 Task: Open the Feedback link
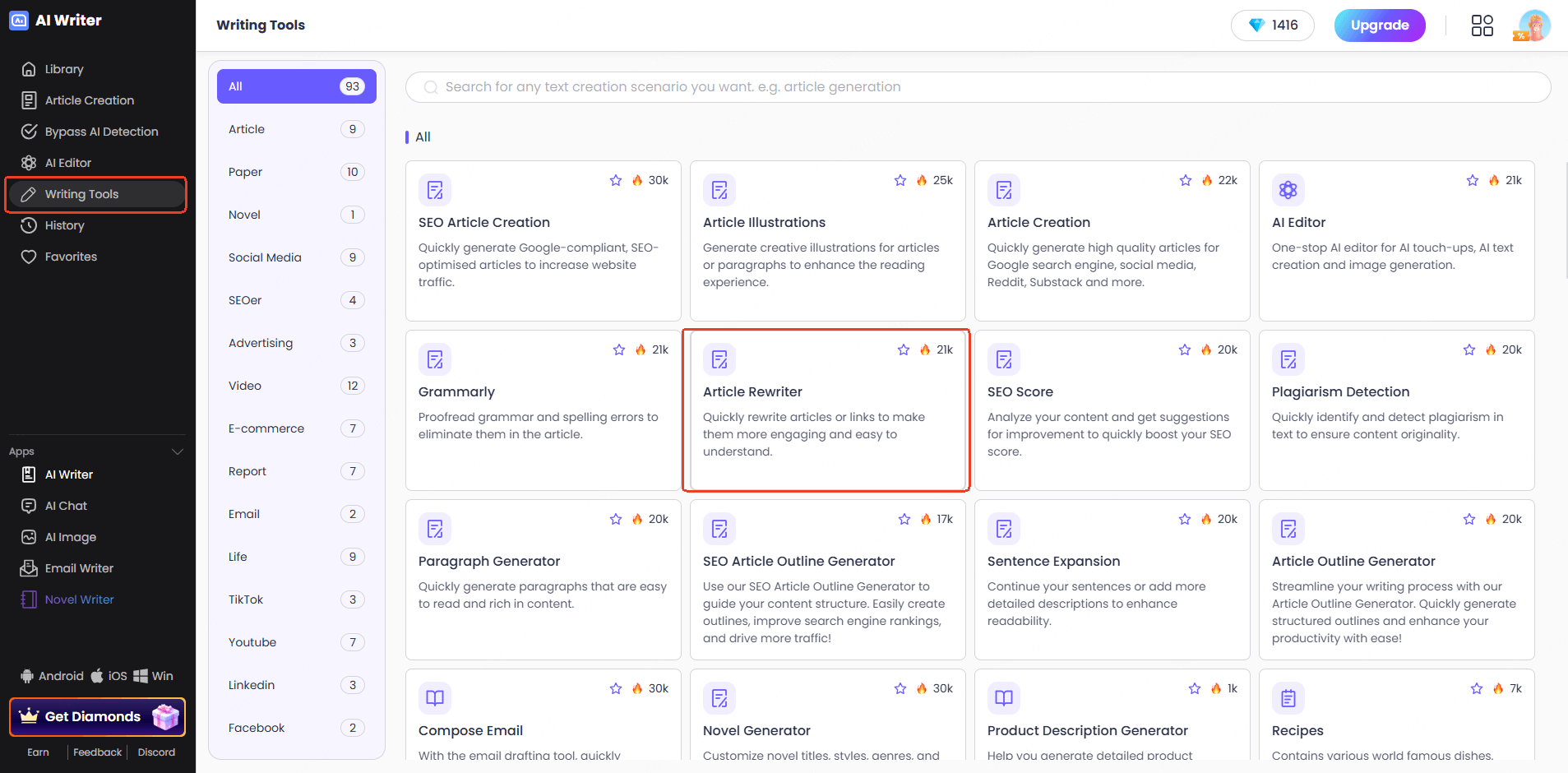pos(97,752)
